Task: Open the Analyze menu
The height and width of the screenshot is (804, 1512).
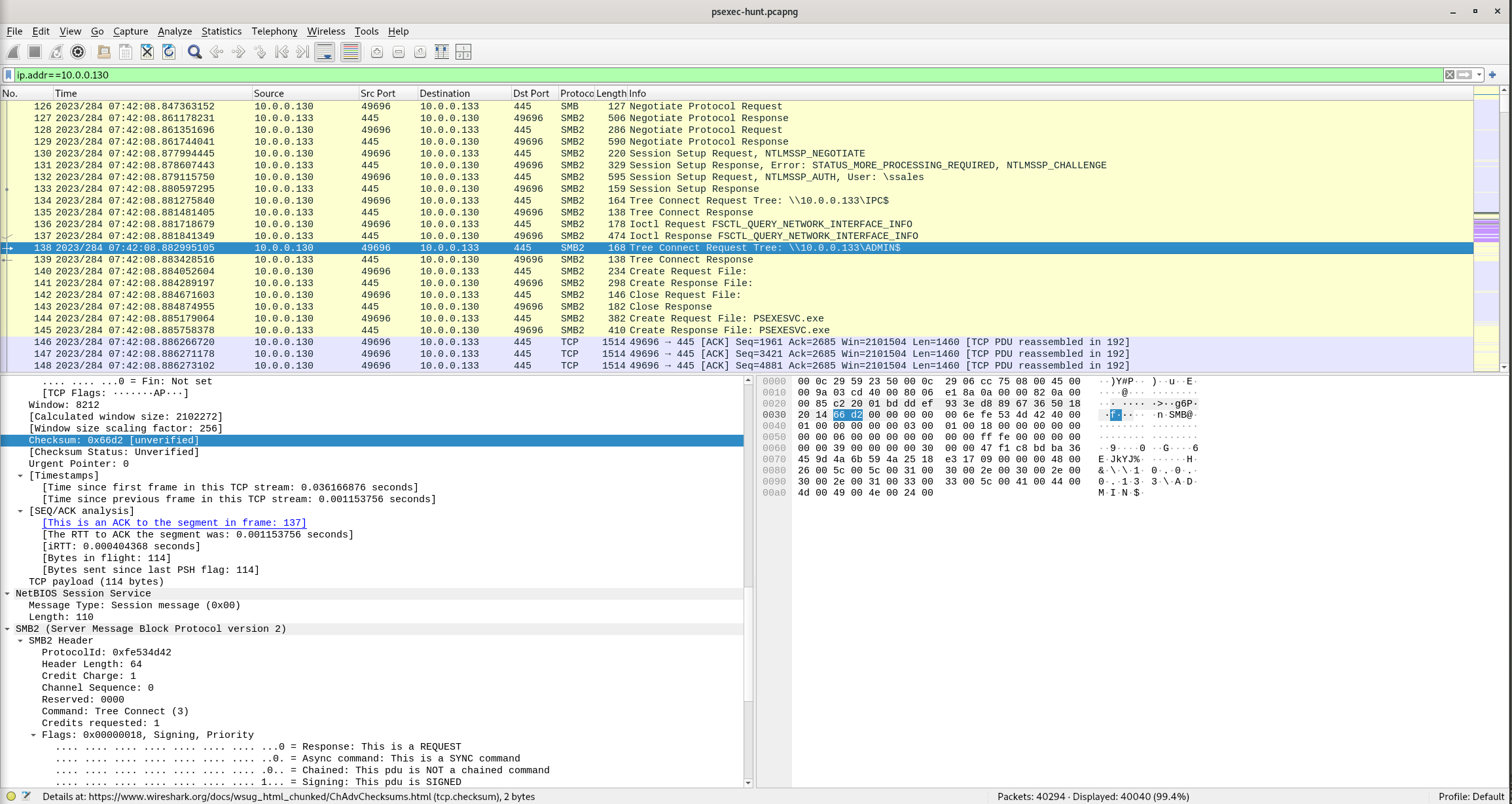Action: tap(175, 31)
